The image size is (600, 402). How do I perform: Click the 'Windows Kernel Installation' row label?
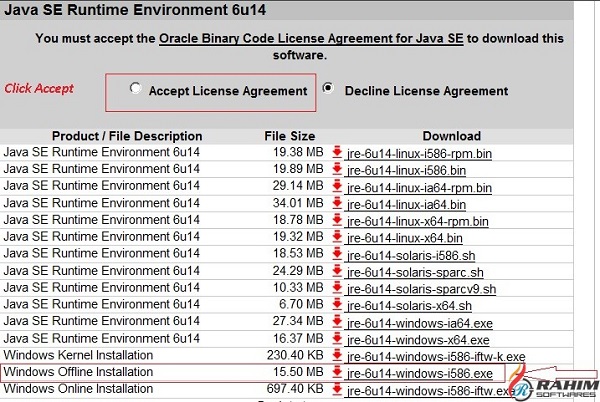point(78,355)
